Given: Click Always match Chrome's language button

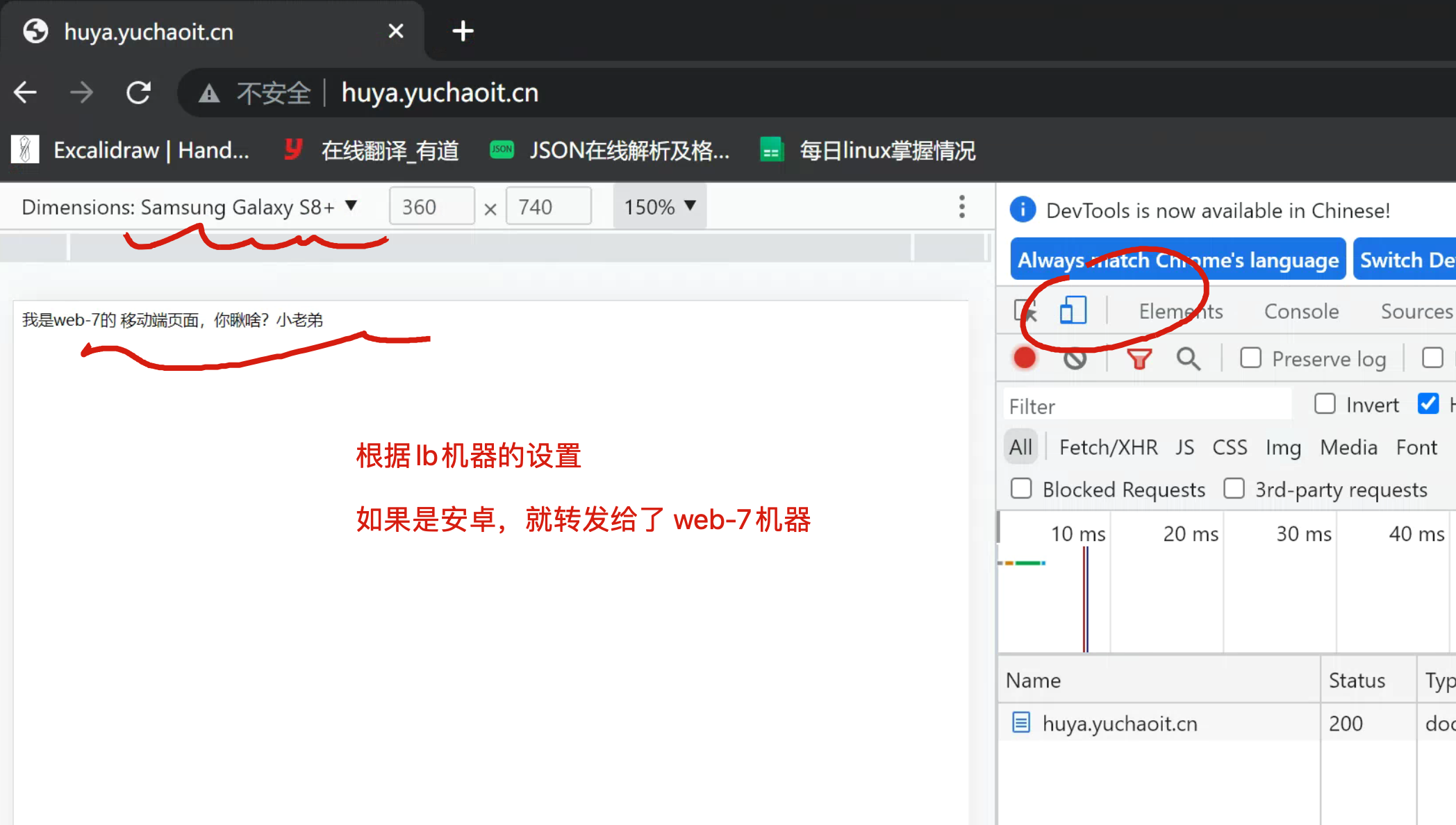Looking at the screenshot, I should (x=1177, y=260).
